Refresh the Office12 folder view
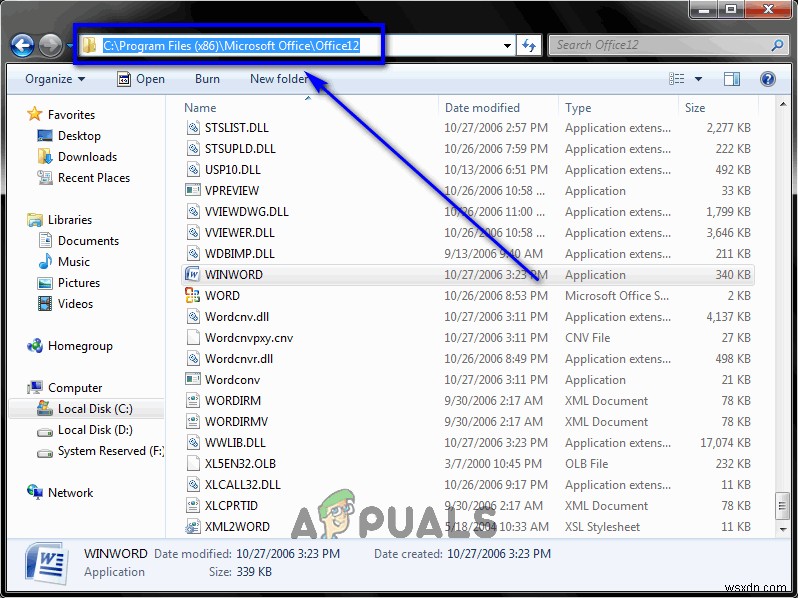This screenshot has width=798, height=598. pos(529,46)
